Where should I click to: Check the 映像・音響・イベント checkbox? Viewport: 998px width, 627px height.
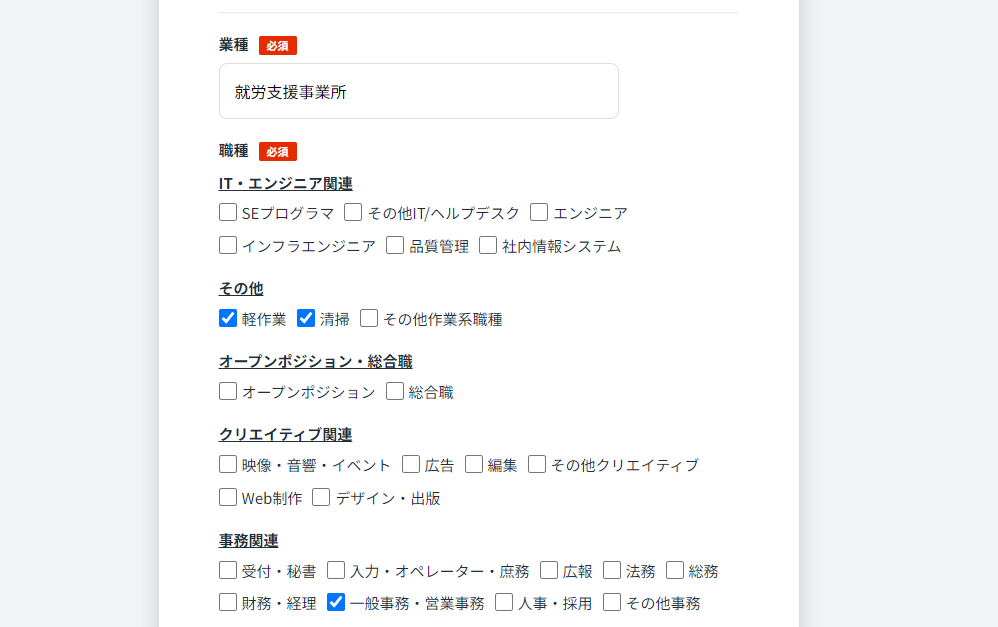click(x=228, y=464)
